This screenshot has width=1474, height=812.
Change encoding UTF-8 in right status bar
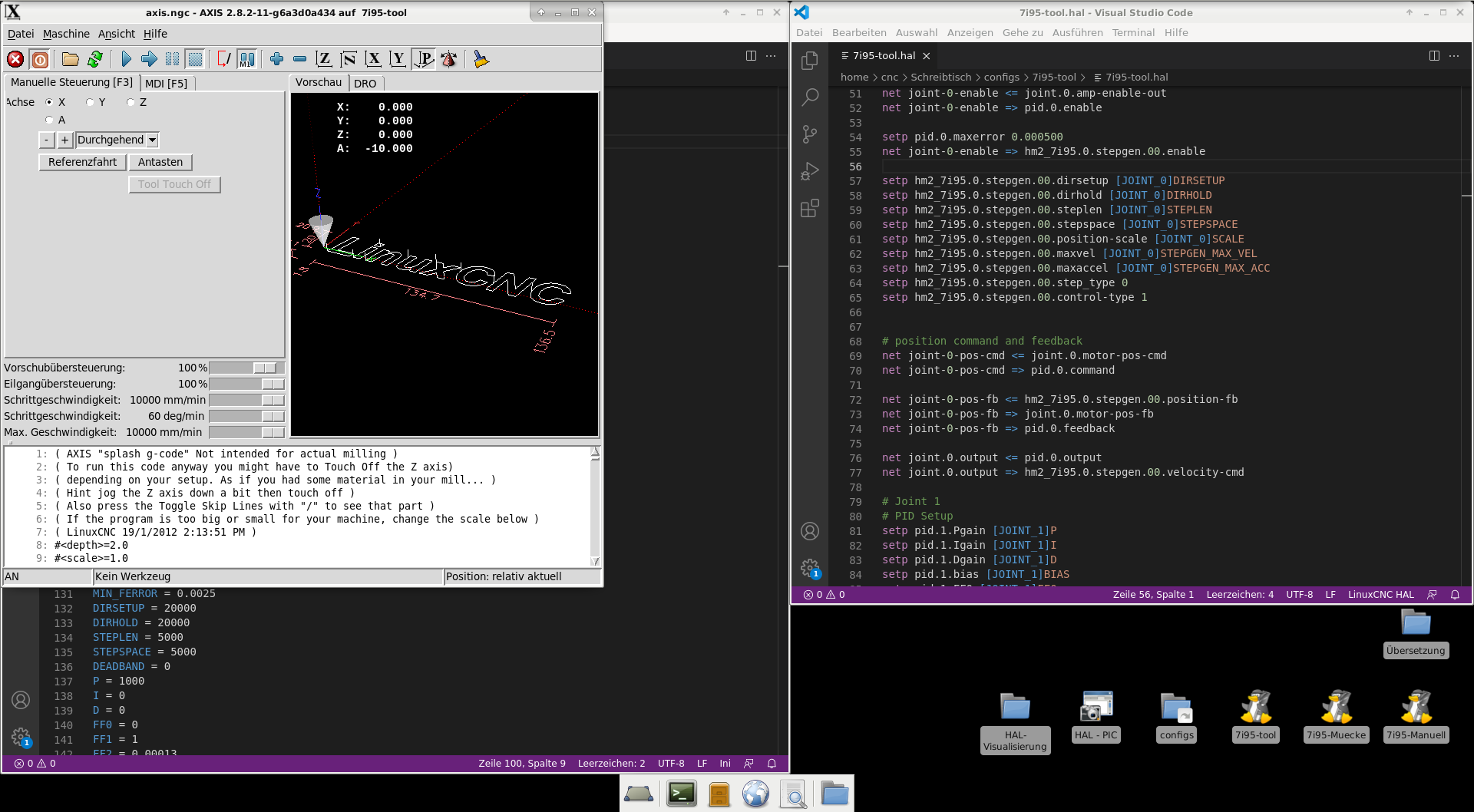[1299, 595]
